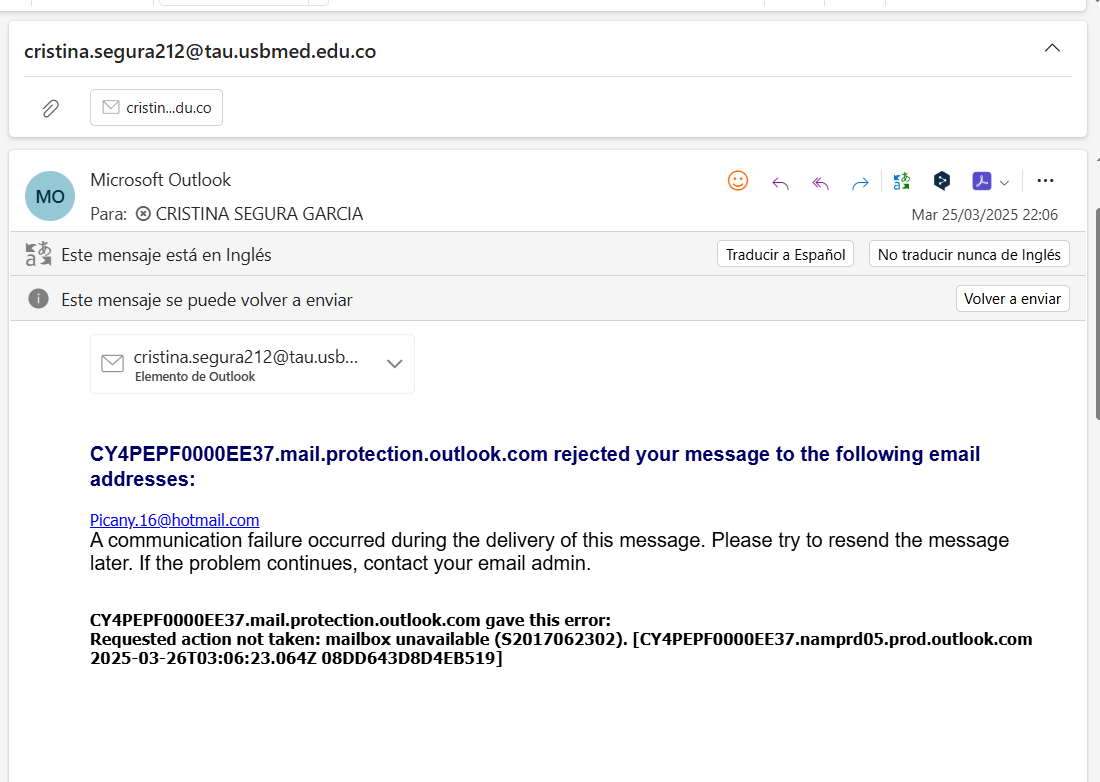
Task: Expand the Acrobat add-in dropdown arrow
Action: [x=1004, y=182]
